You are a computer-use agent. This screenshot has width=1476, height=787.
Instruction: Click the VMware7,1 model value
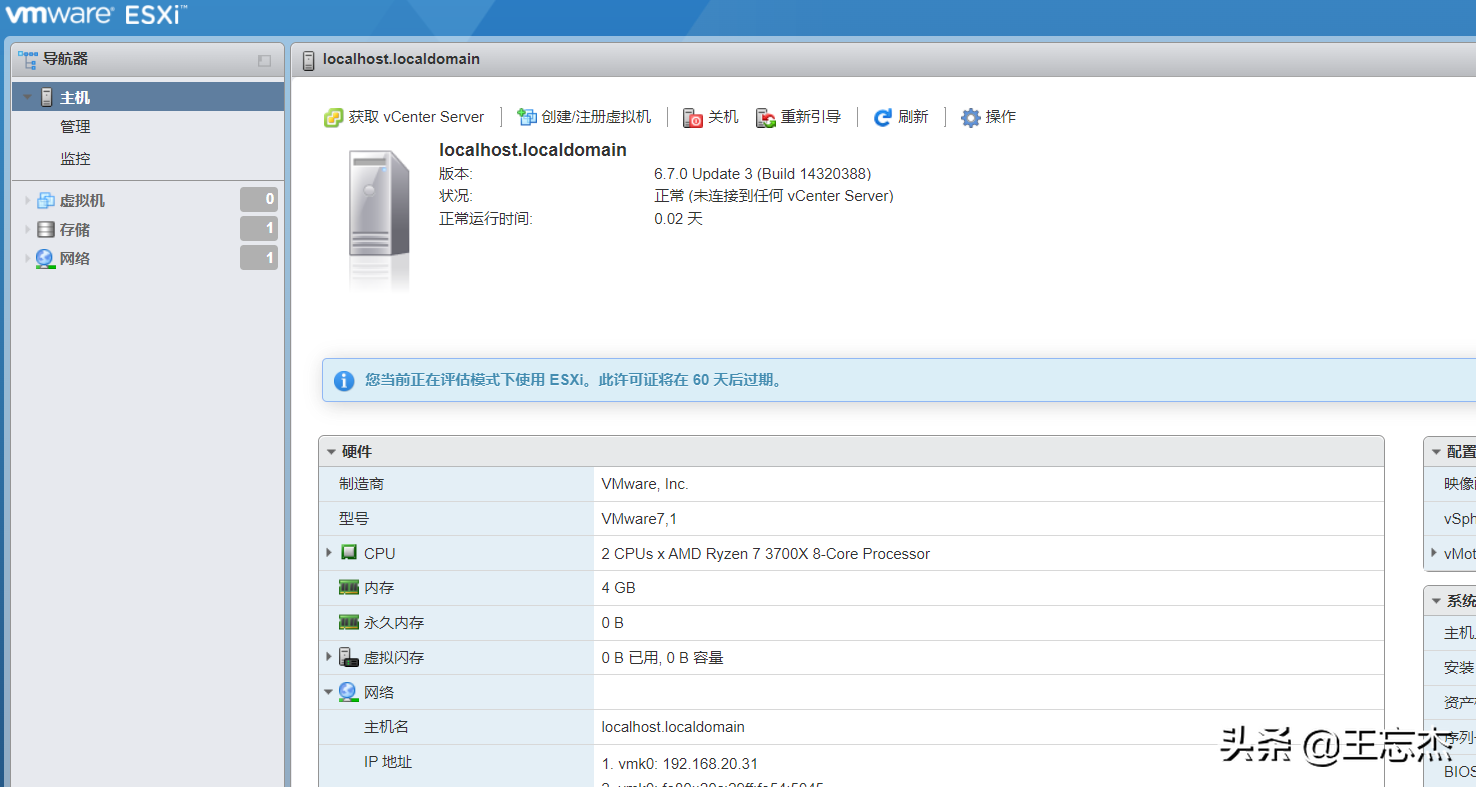639,519
